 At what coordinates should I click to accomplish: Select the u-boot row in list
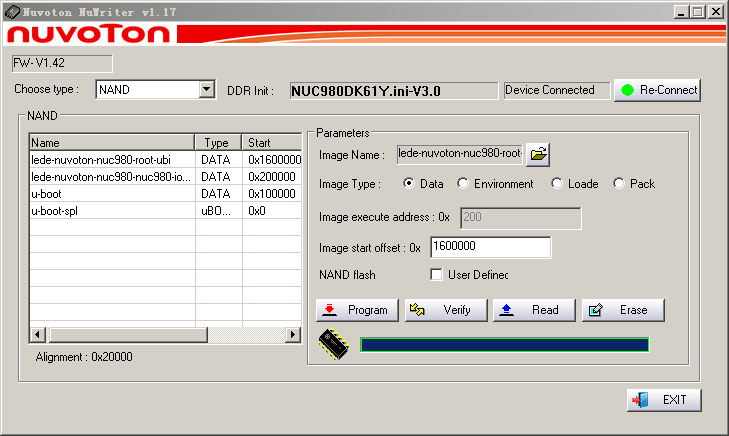pyautogui.click(x=166, y=194)
